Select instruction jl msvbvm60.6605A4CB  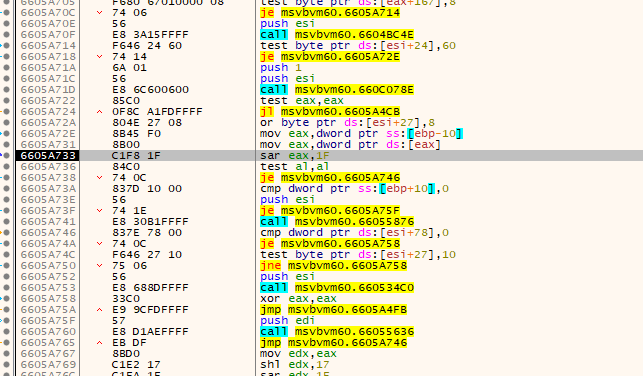pos(330,112)
